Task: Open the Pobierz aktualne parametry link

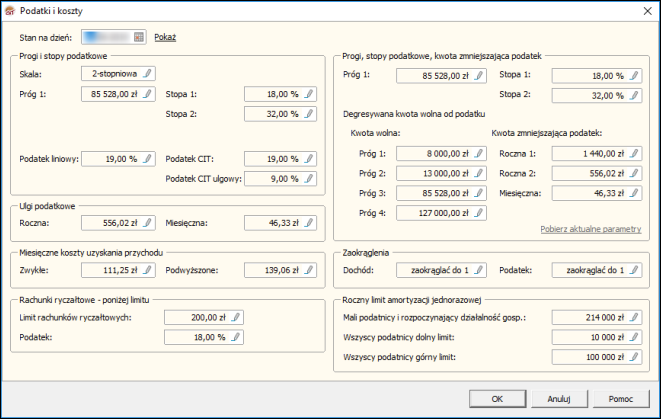Action: click(x=590, y=229)
